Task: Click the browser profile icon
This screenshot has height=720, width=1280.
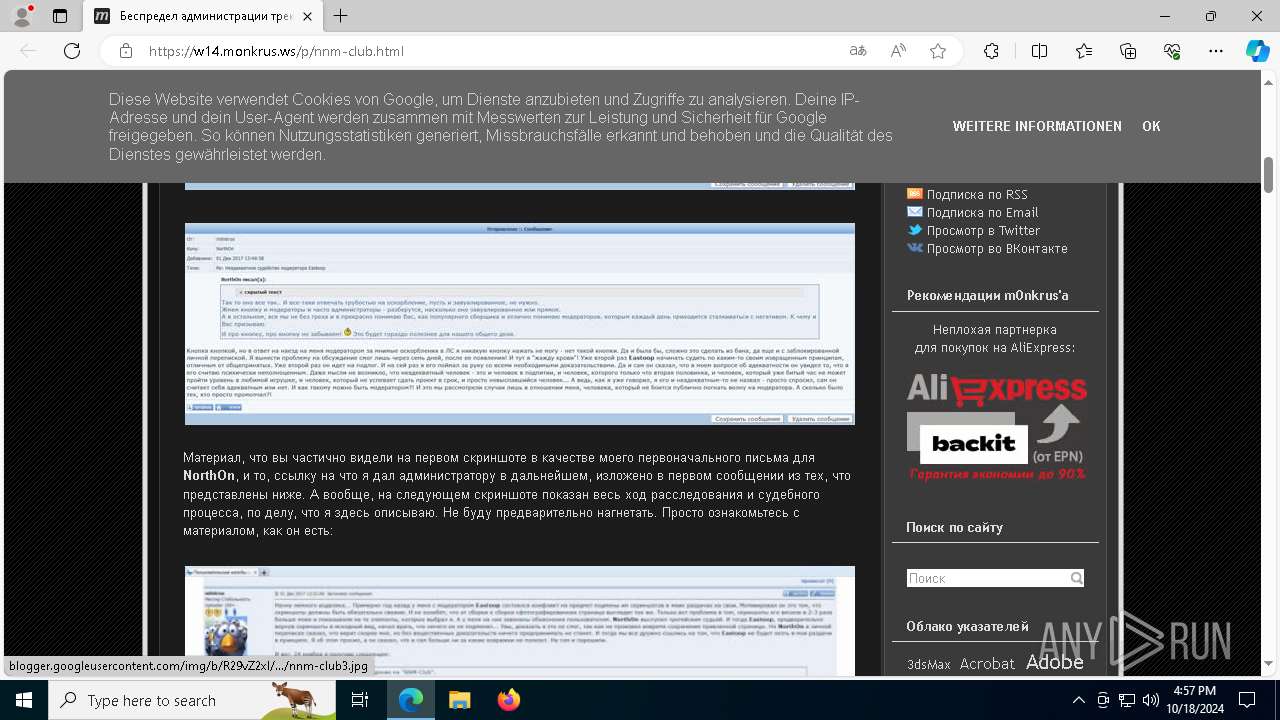Action: (22, 16)
